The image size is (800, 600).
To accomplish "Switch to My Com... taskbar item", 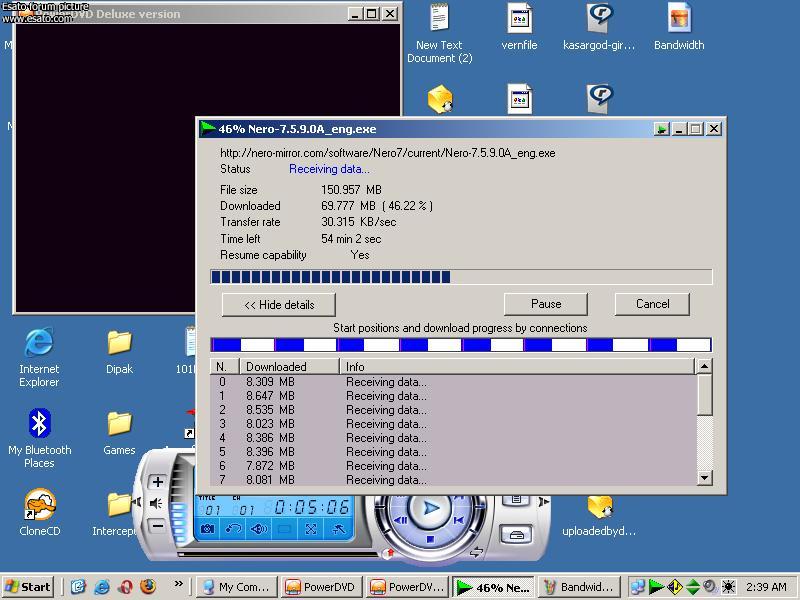I will 237,587.
